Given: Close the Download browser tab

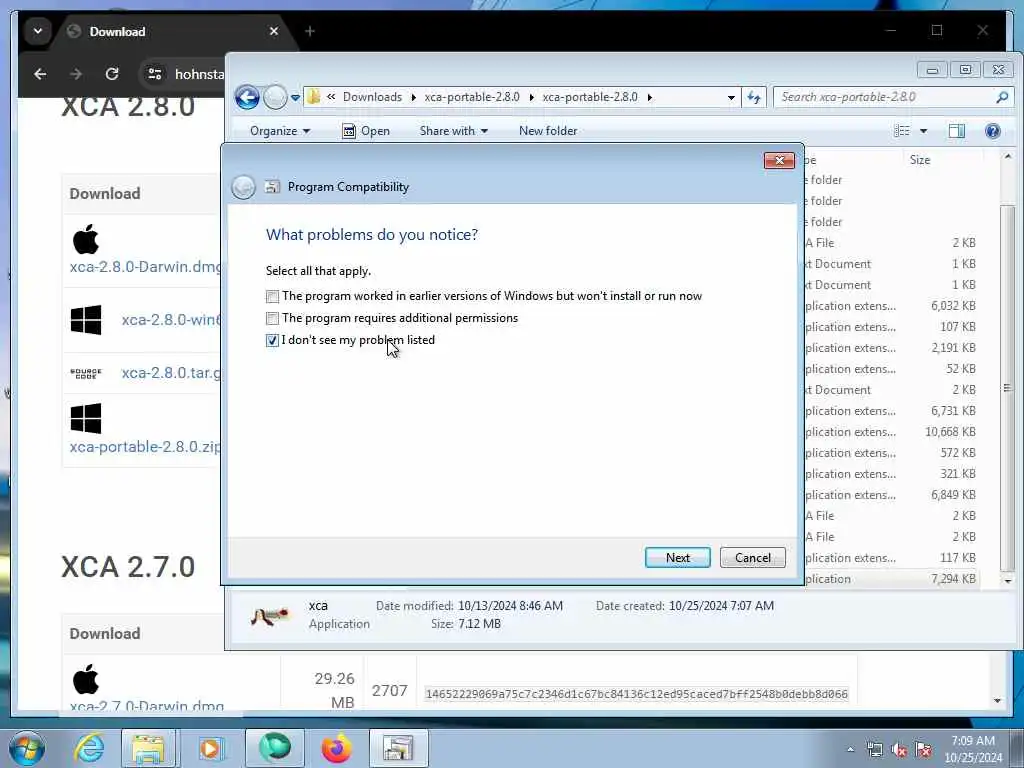Looking at the screenshot, I should click(274, 31).
